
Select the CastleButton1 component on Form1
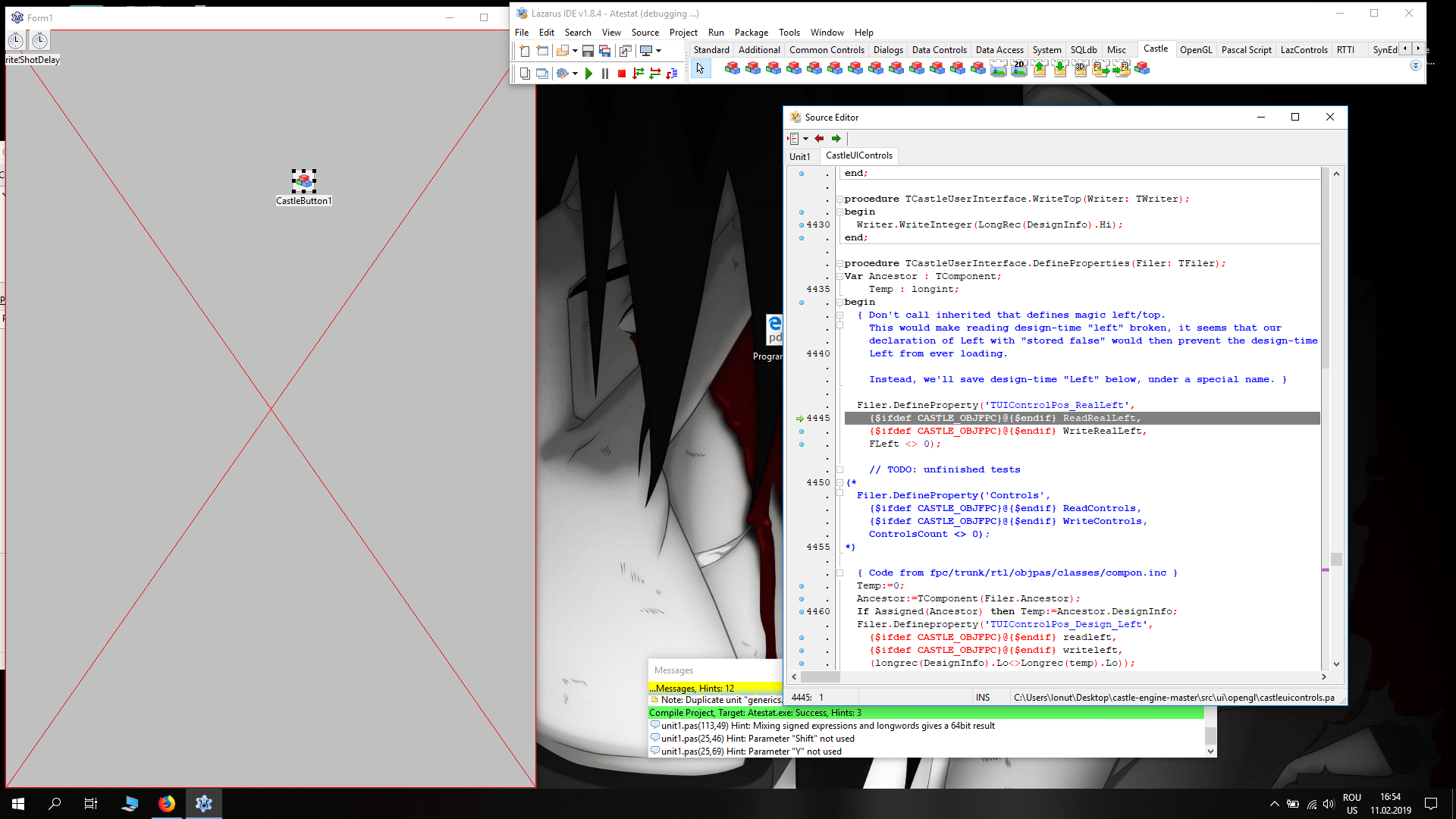point(304,180)
